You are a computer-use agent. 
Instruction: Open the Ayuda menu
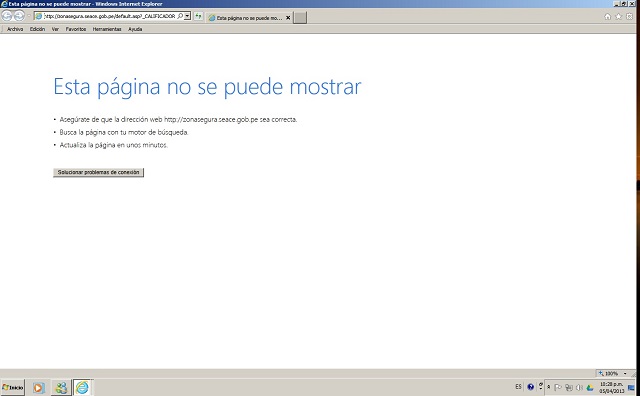[x=135, y=29]
